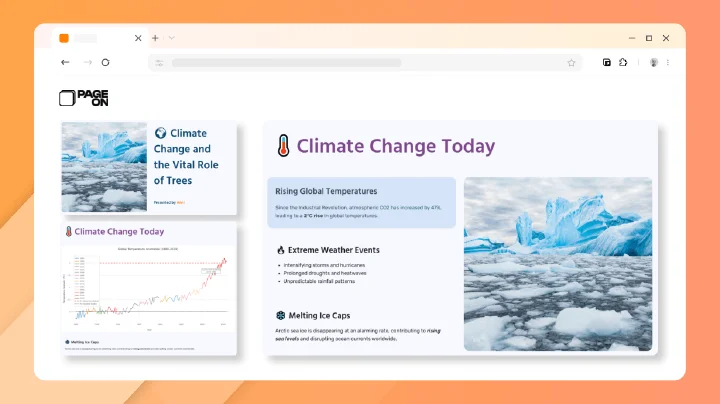The height and width of the screenshot is (404, 720).
Task: Open the Climate Change and Trees slide thumbnail
Action: pyautogui.click(x=149, y=167)
